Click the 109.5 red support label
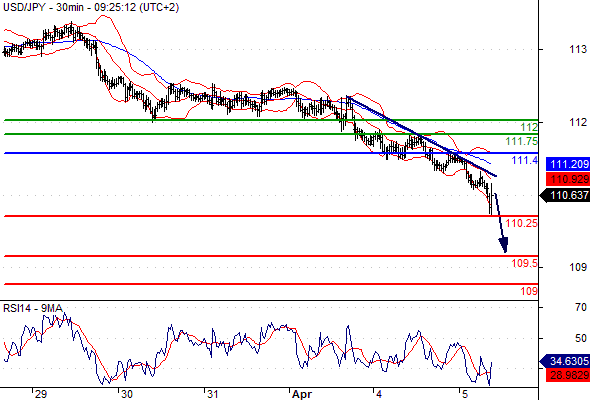Image resolution: width=590 pixels, height=400 pixels. [525, 263]
